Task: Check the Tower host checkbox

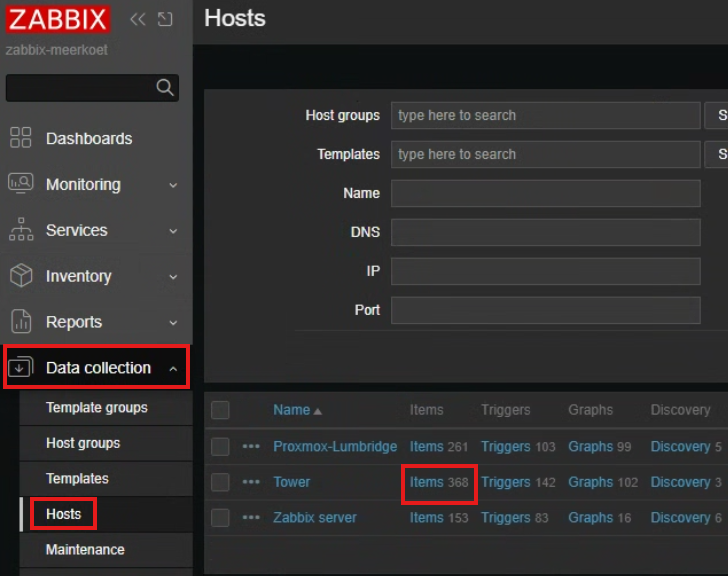Action: 220,482
